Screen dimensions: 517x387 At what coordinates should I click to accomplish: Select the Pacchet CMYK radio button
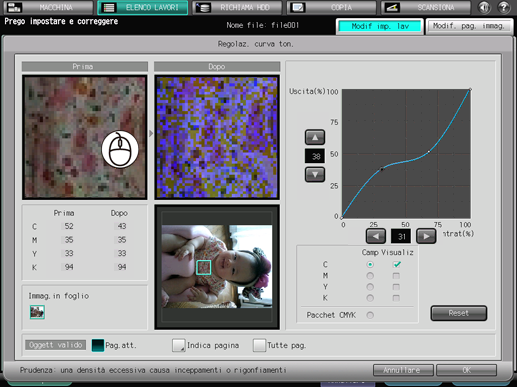point(370,315)
